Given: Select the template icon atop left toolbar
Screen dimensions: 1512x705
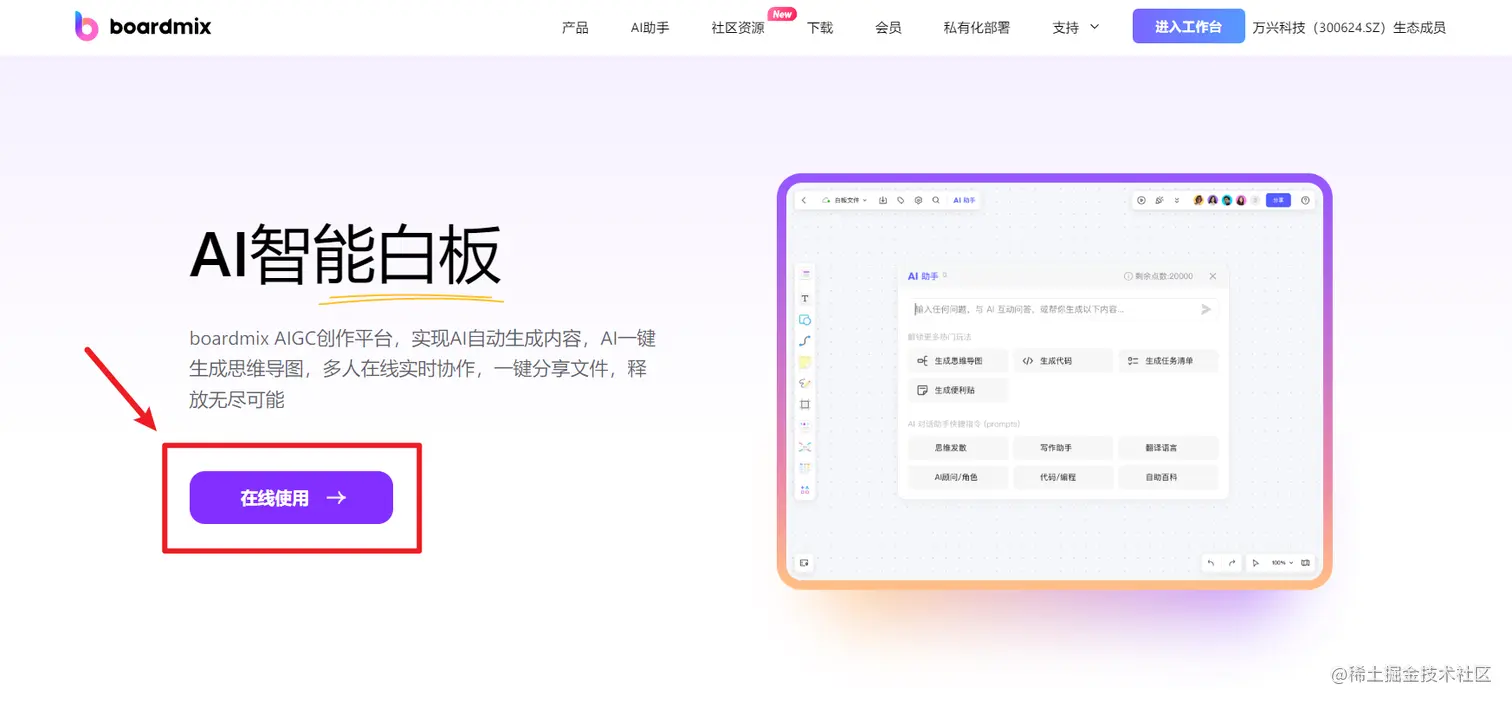Looking at the screenshot, I should point(805,273).
